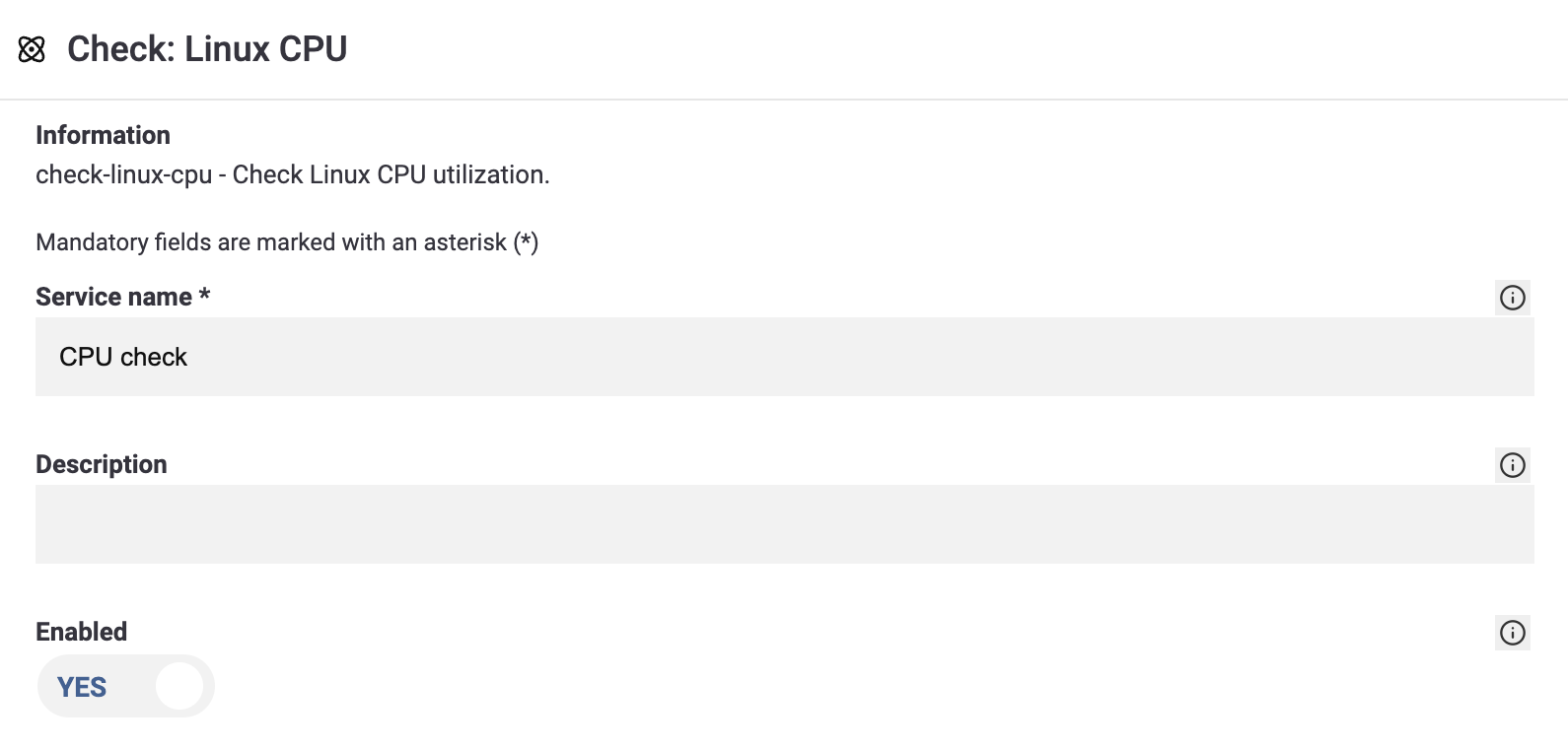
Task: Click the white knob of Enabled toggle
Action: pos(179,686)
